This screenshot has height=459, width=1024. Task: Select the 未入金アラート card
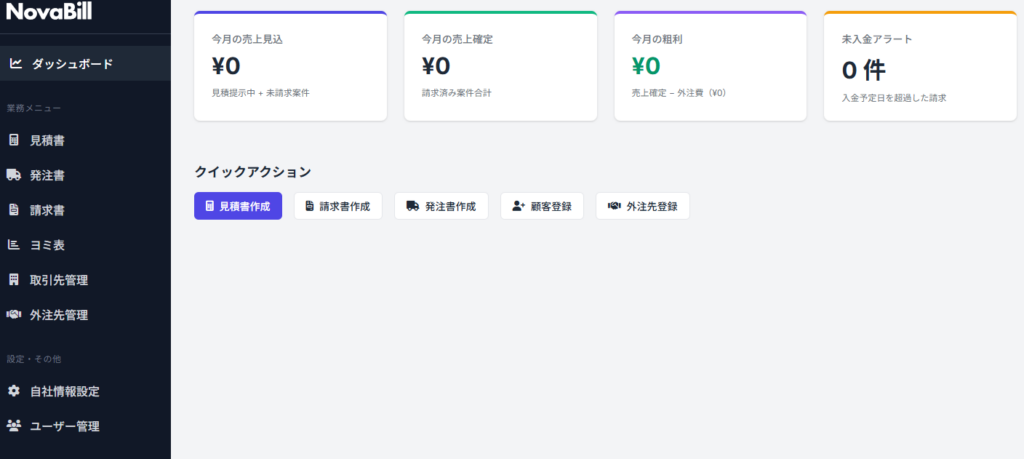tap(919, 67)
